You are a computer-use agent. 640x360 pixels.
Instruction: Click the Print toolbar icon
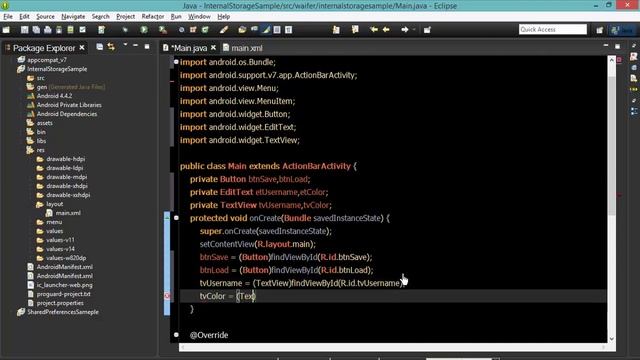(48, 30)
